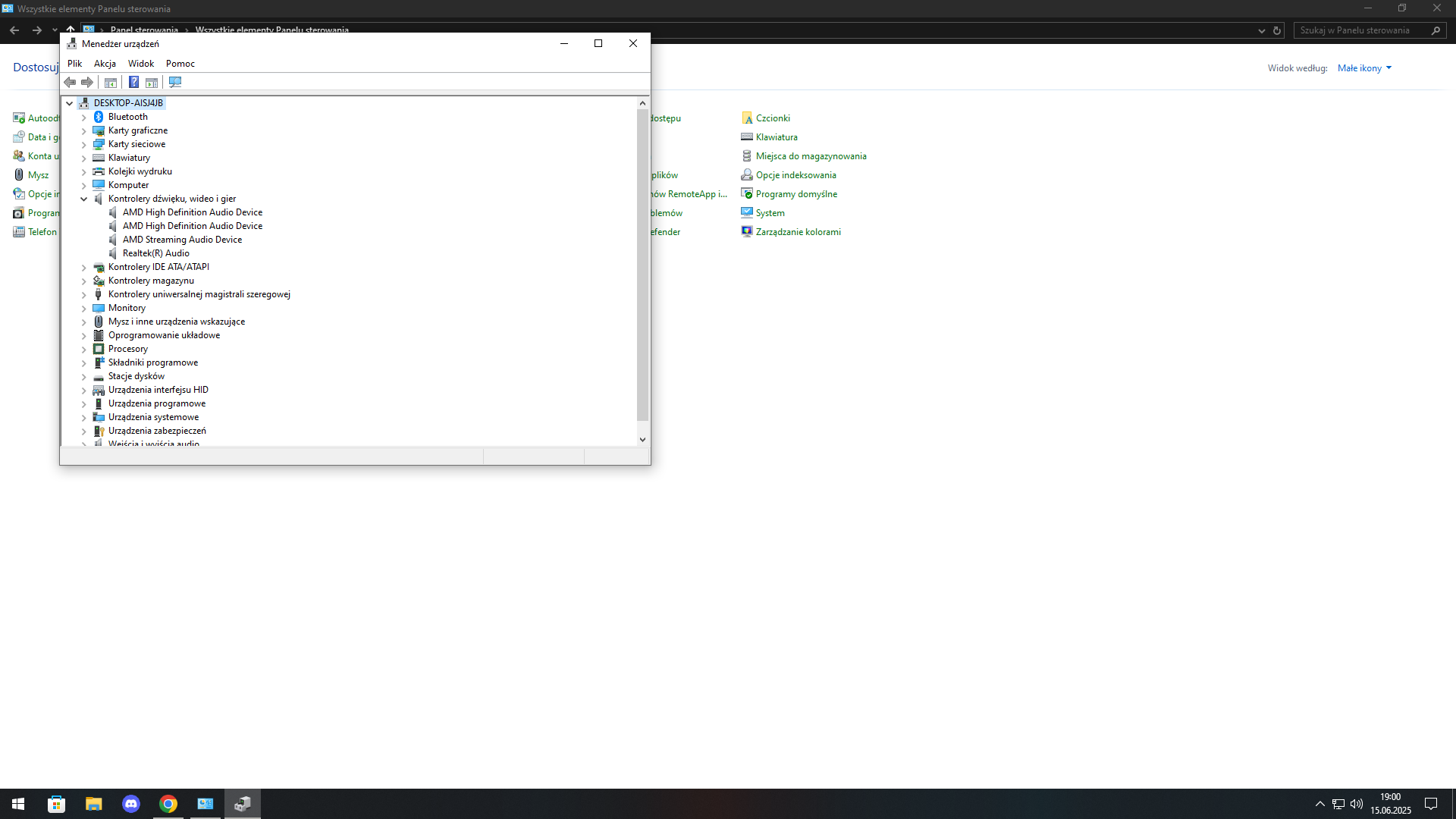Open Mysz in the Control Panel list

(38, 175)
